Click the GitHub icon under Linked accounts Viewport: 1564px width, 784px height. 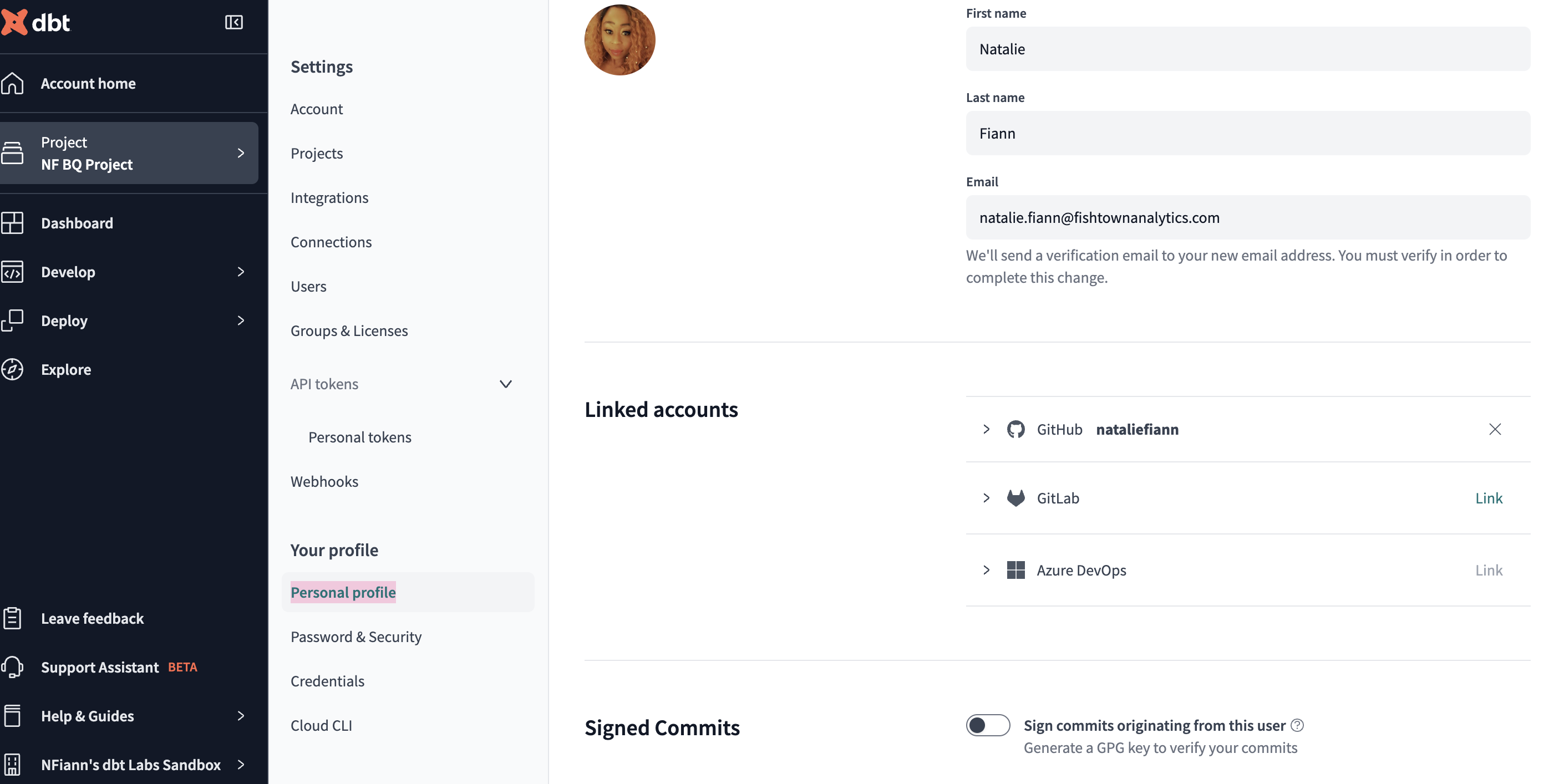coord(1015,429)
